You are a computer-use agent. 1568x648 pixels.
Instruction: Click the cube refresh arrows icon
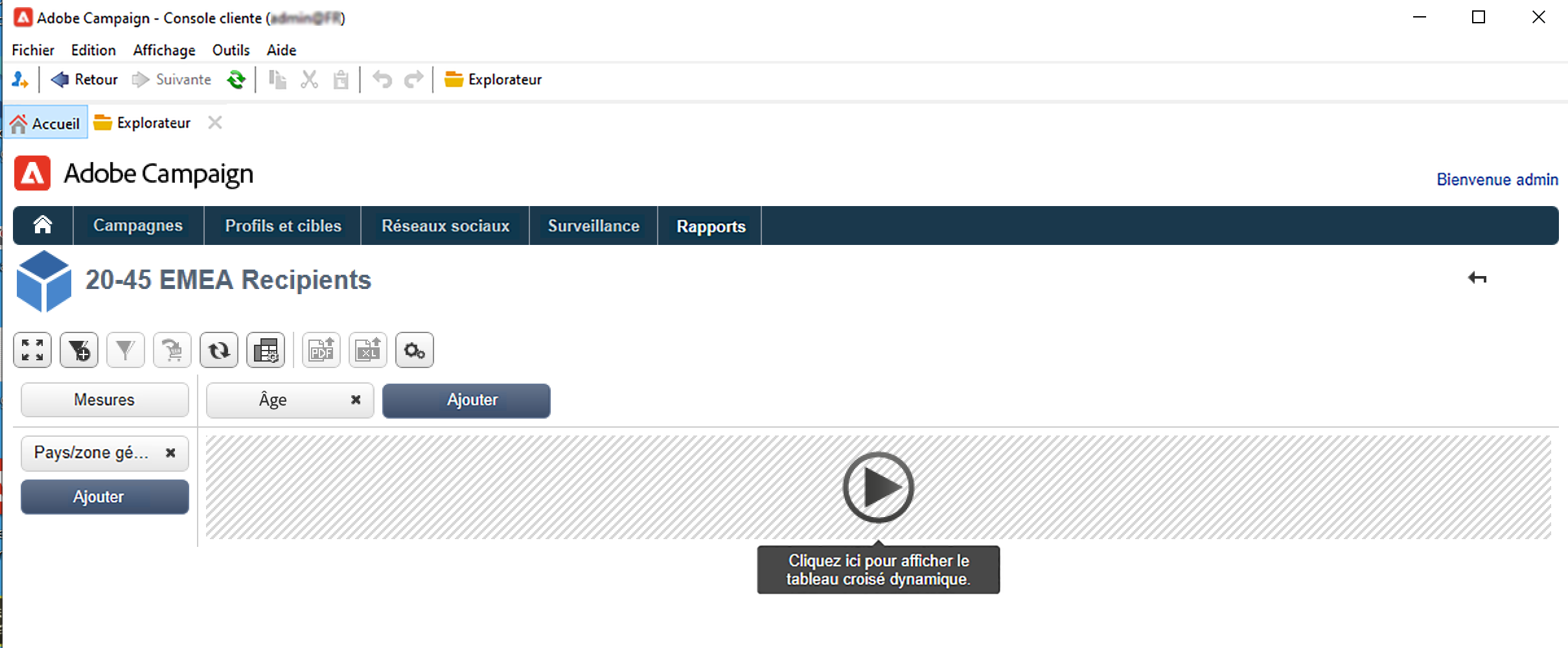click(x=219, y=350)
